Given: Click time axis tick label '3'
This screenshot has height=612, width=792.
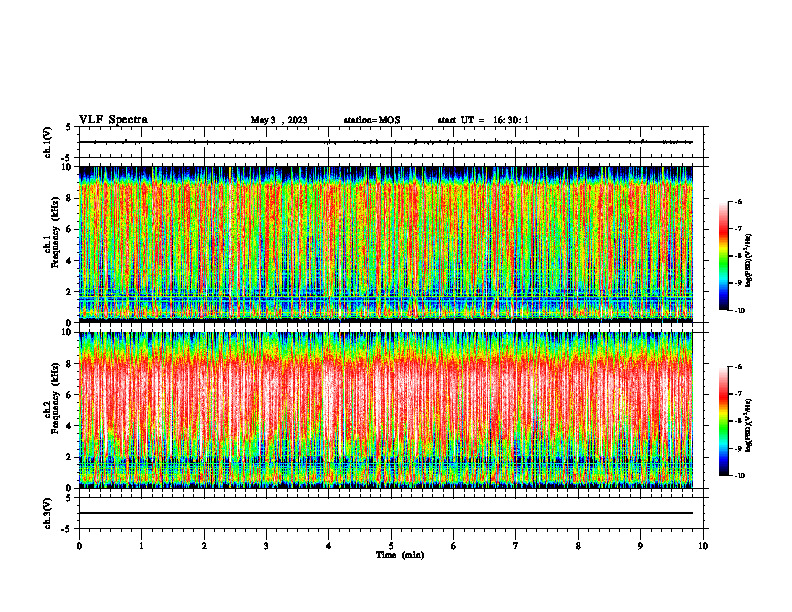Looking at the screenshot, I should pyautogui.click(x=266, y=546).
